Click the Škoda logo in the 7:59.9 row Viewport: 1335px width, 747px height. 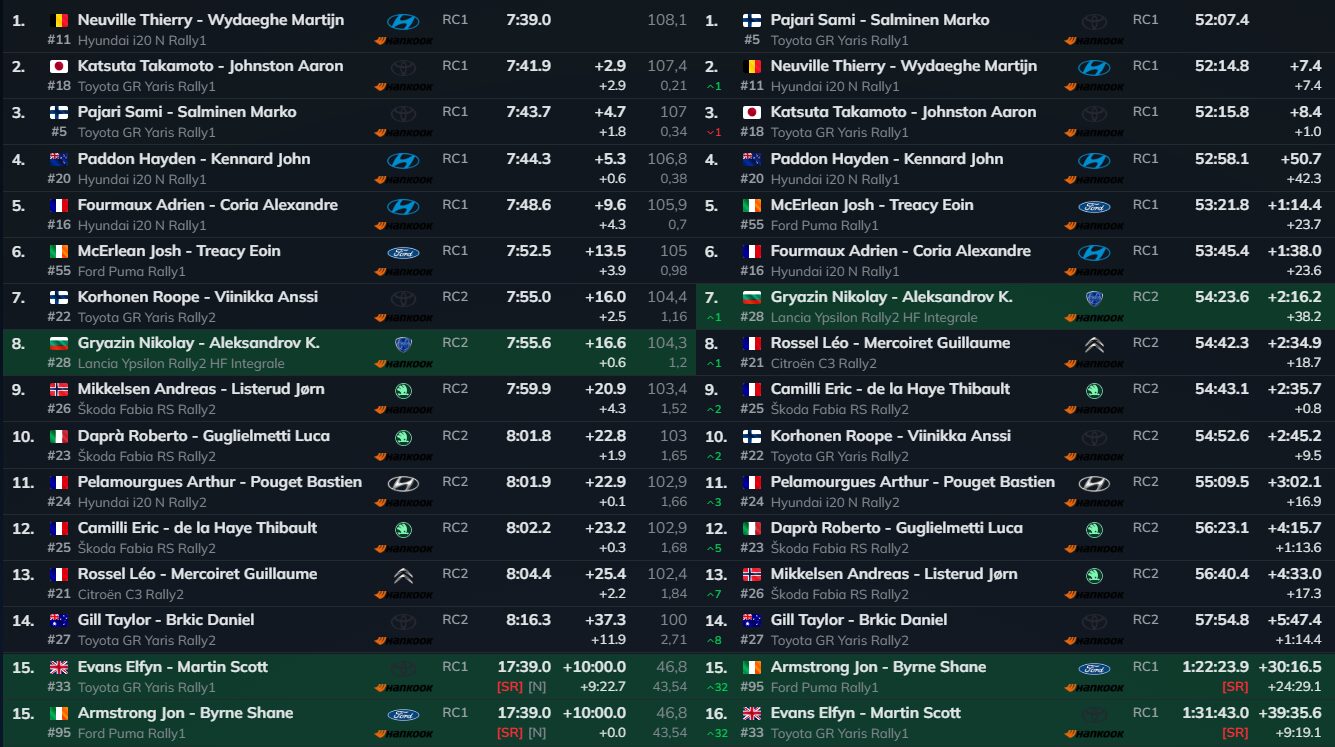403,390
